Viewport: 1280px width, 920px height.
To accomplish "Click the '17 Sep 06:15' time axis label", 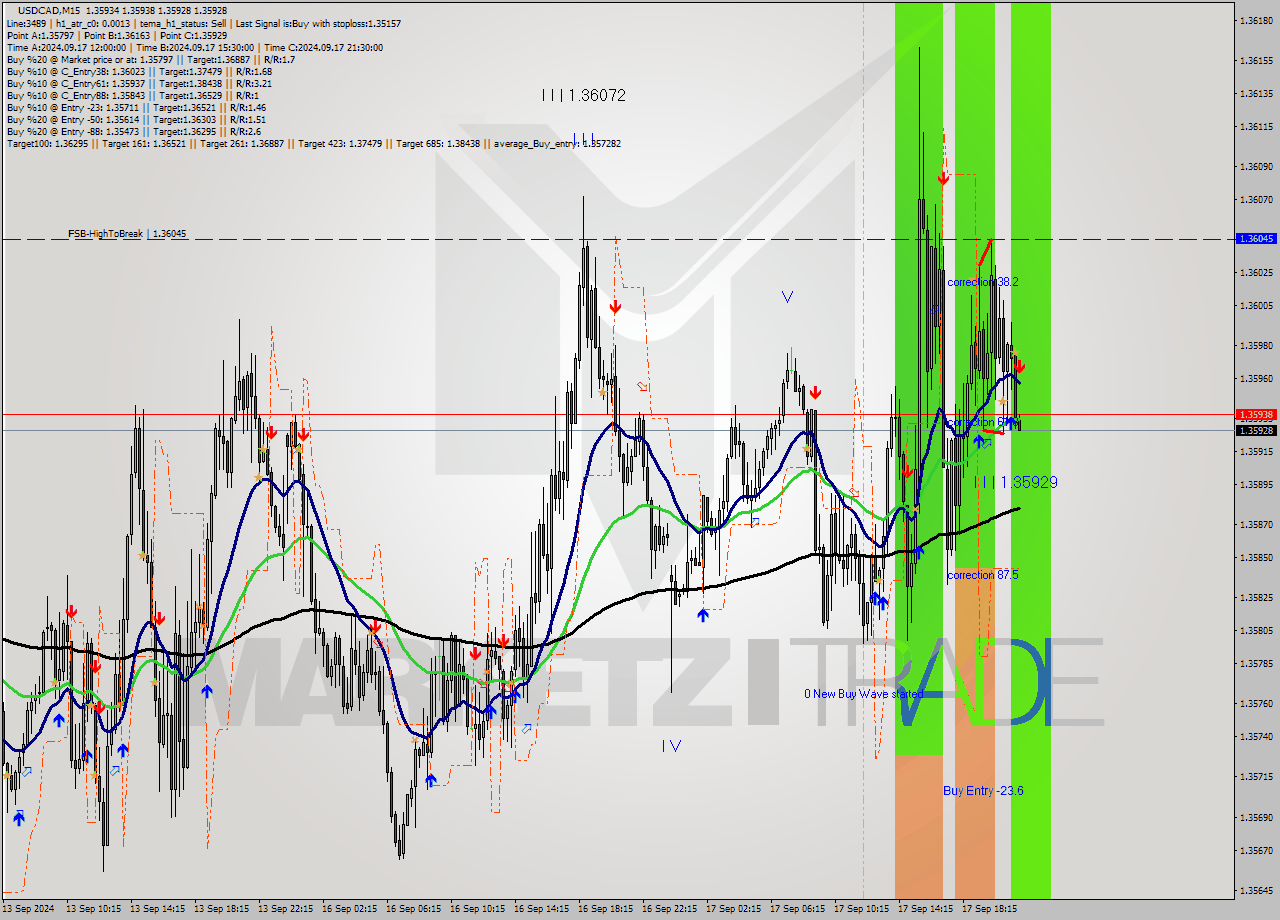I will click(x=797, y=909).
